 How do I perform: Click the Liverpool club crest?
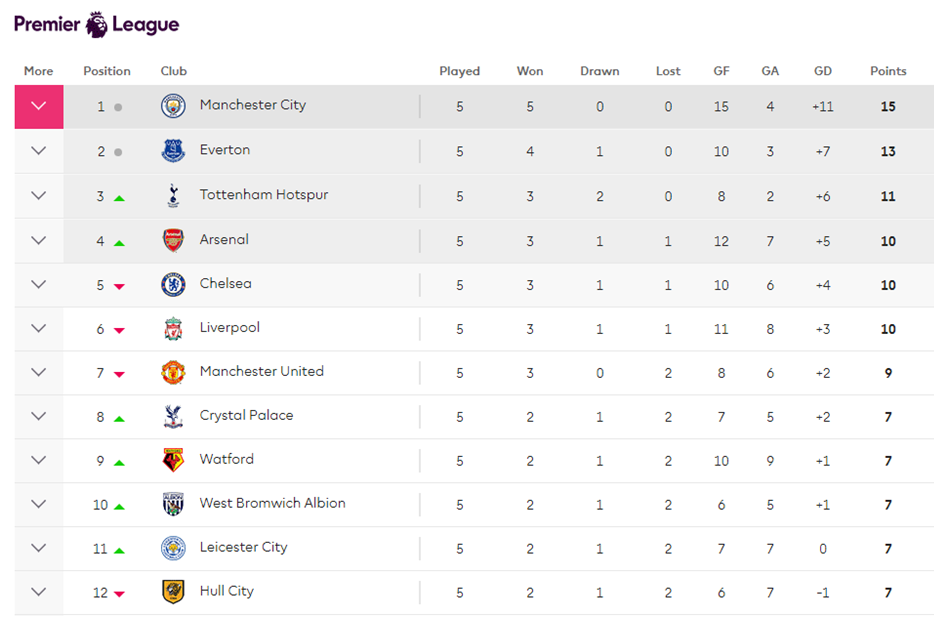pos(174,328)
